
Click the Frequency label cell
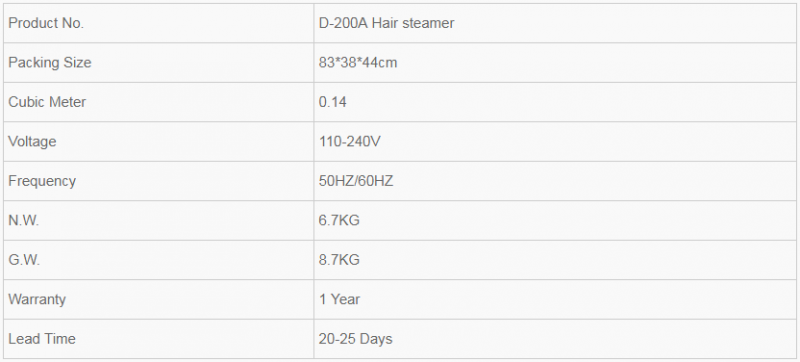point(159,181)
